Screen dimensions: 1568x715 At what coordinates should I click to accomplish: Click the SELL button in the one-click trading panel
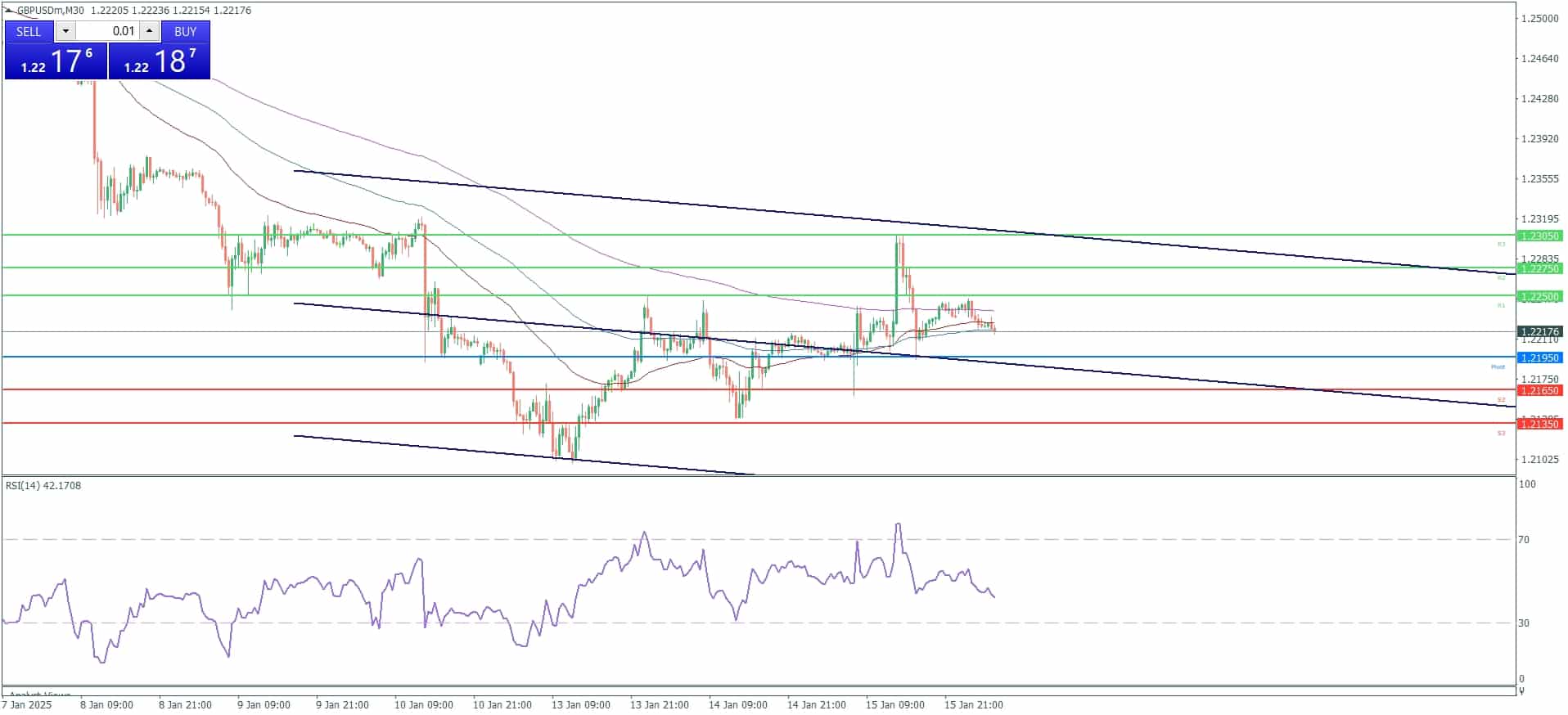pos(29,31)
